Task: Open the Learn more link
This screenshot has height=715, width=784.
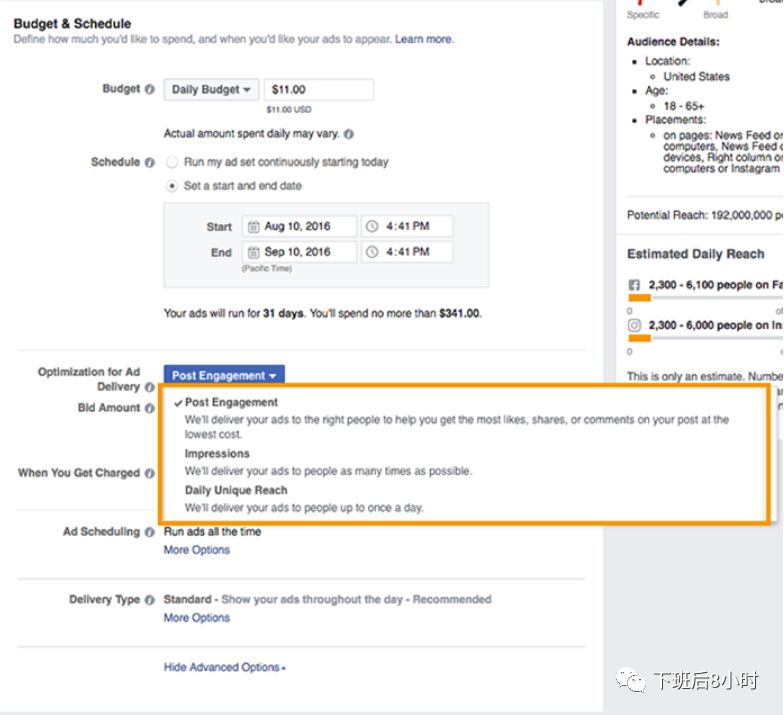Action: [x=424, y=39]
